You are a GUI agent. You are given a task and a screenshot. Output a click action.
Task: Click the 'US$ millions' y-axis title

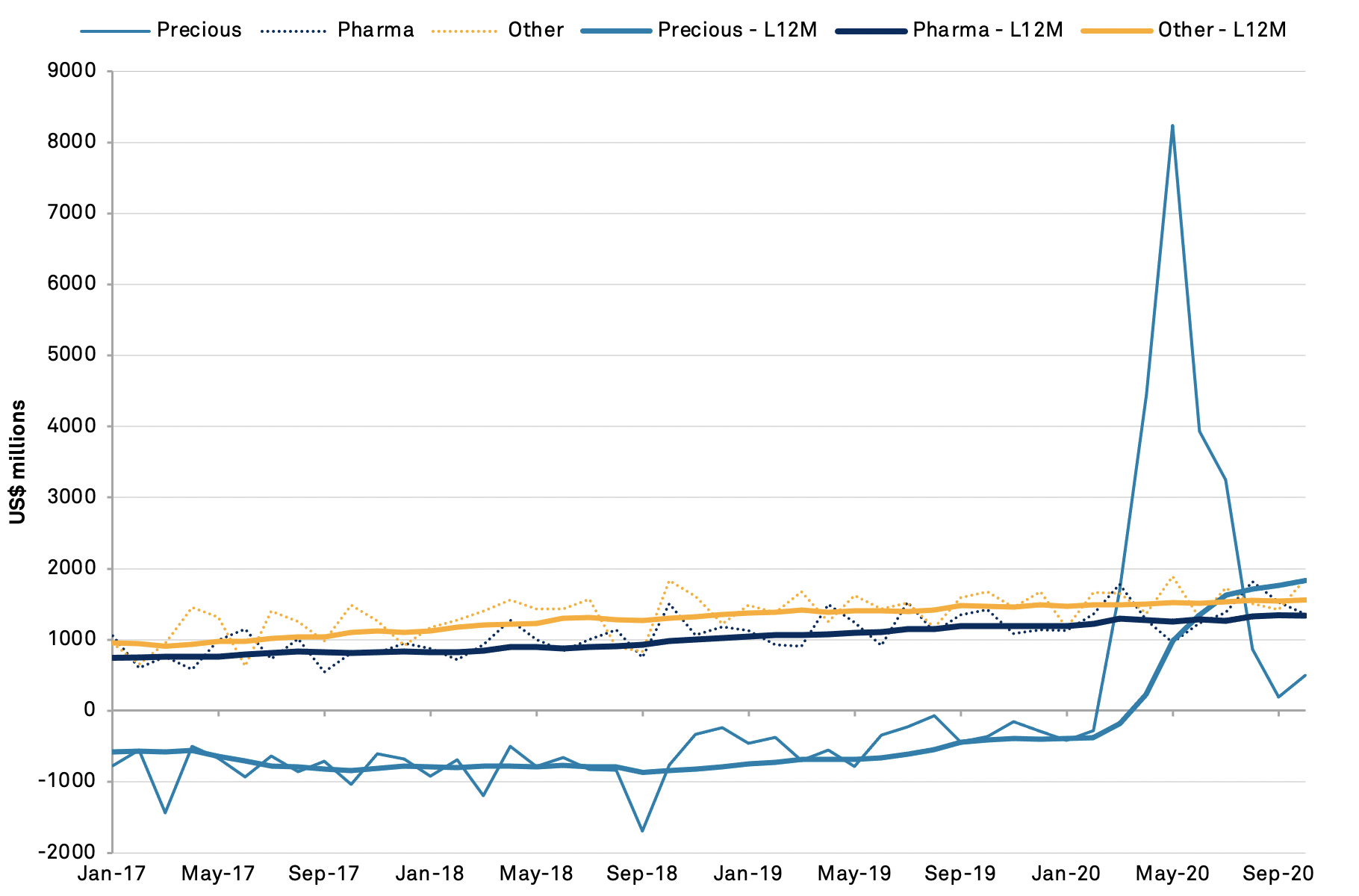18,462
